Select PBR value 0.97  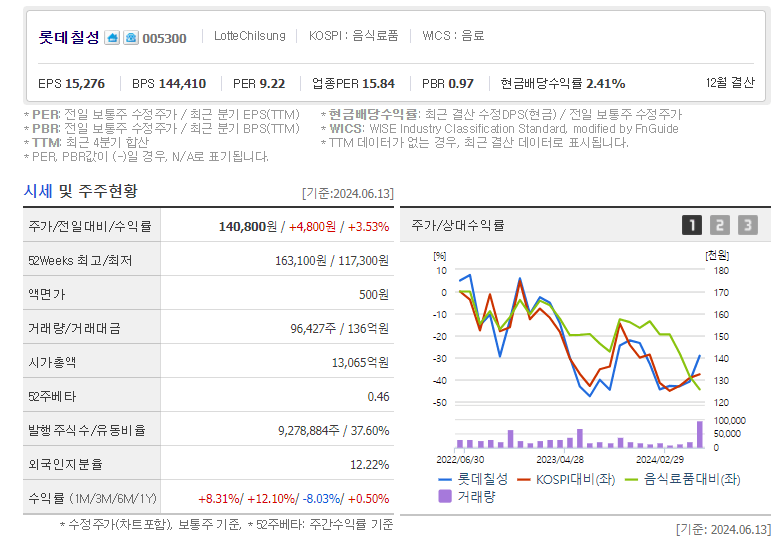pyautogui.click(x=460, y=83)
